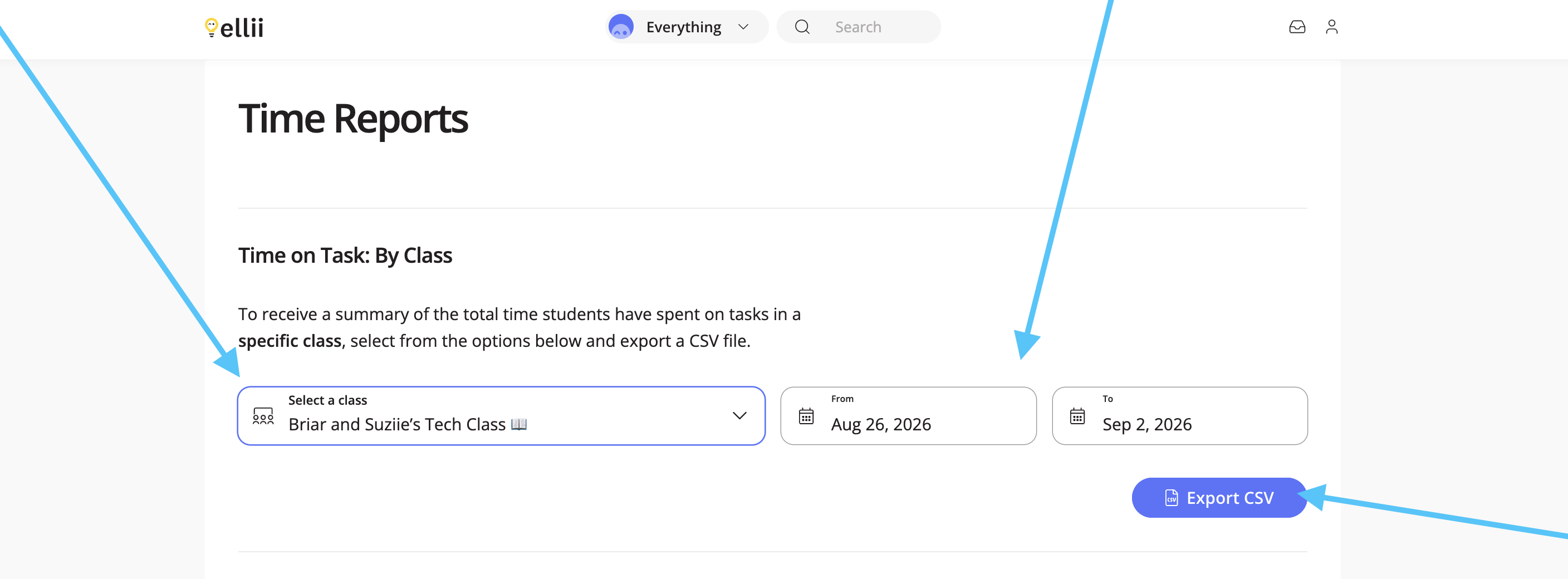Click the To date calendar icon
Viewport: 1568px width, 579px height.
coord(1077,416)
